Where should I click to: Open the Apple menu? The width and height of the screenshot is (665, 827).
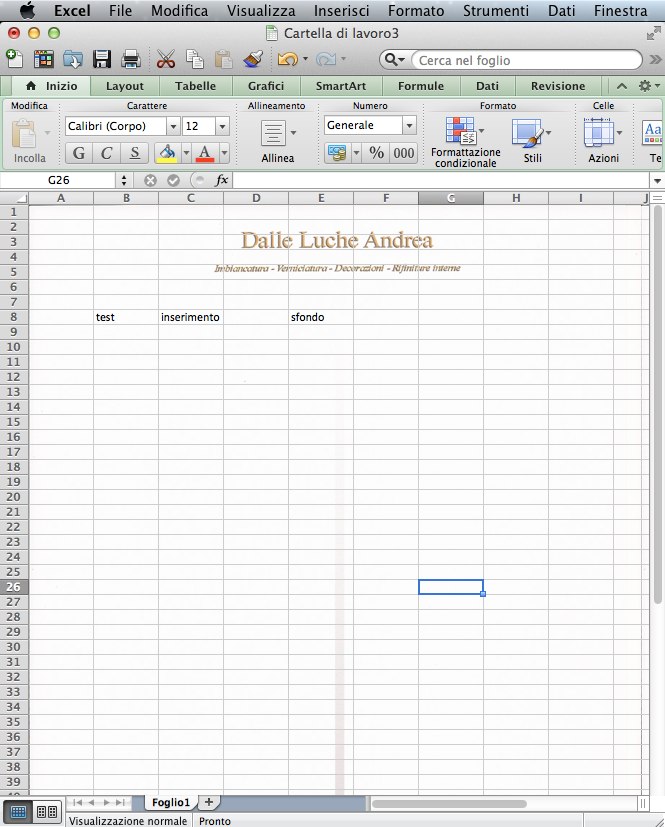[x=27, y=10]
